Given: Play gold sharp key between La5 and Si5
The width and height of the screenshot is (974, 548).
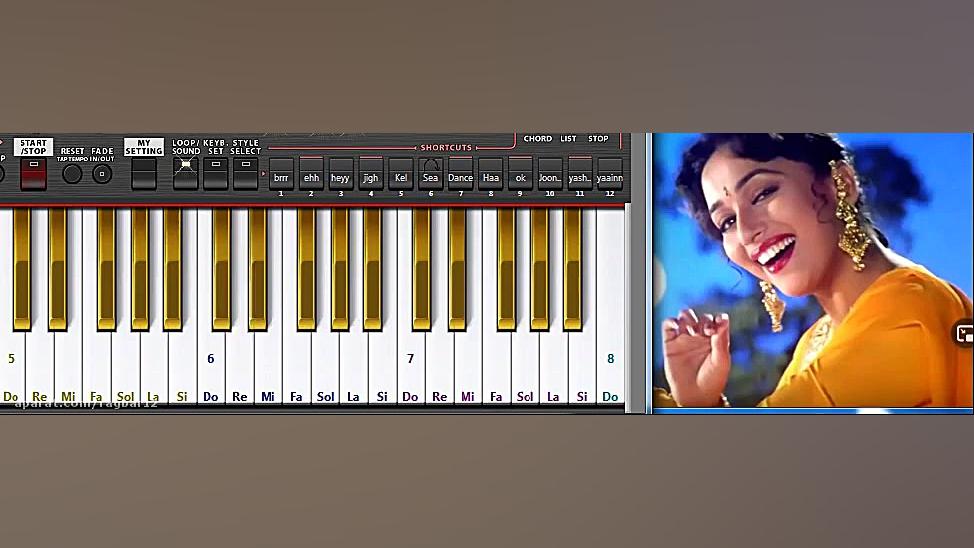Looking at the screenshot, I should point(173,268).
